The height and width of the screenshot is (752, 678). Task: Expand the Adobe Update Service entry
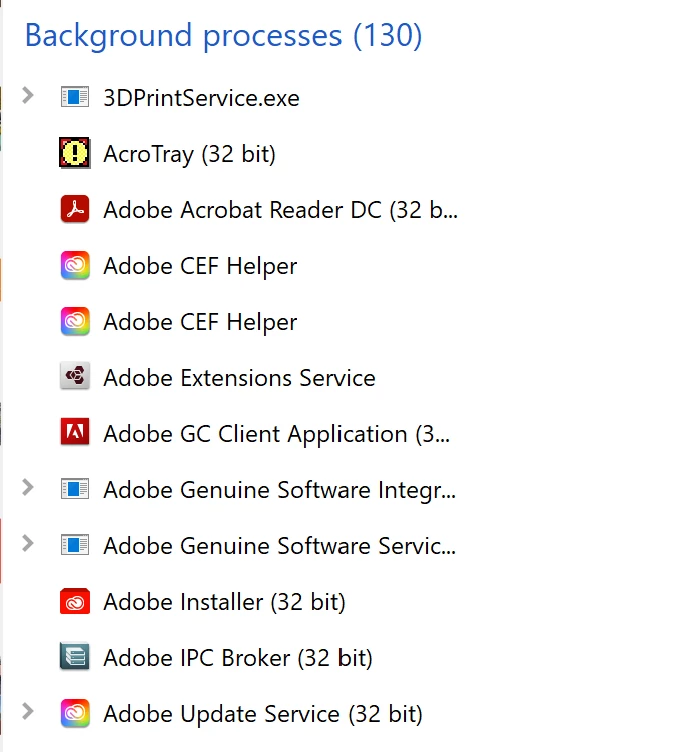click(x=28, y=711)
